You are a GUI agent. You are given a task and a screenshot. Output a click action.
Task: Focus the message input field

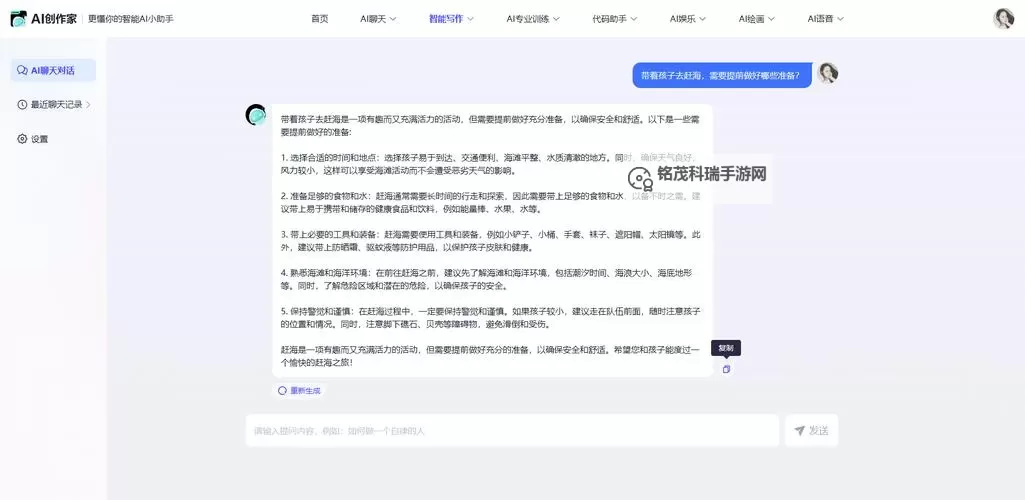(x=512, y=431)
